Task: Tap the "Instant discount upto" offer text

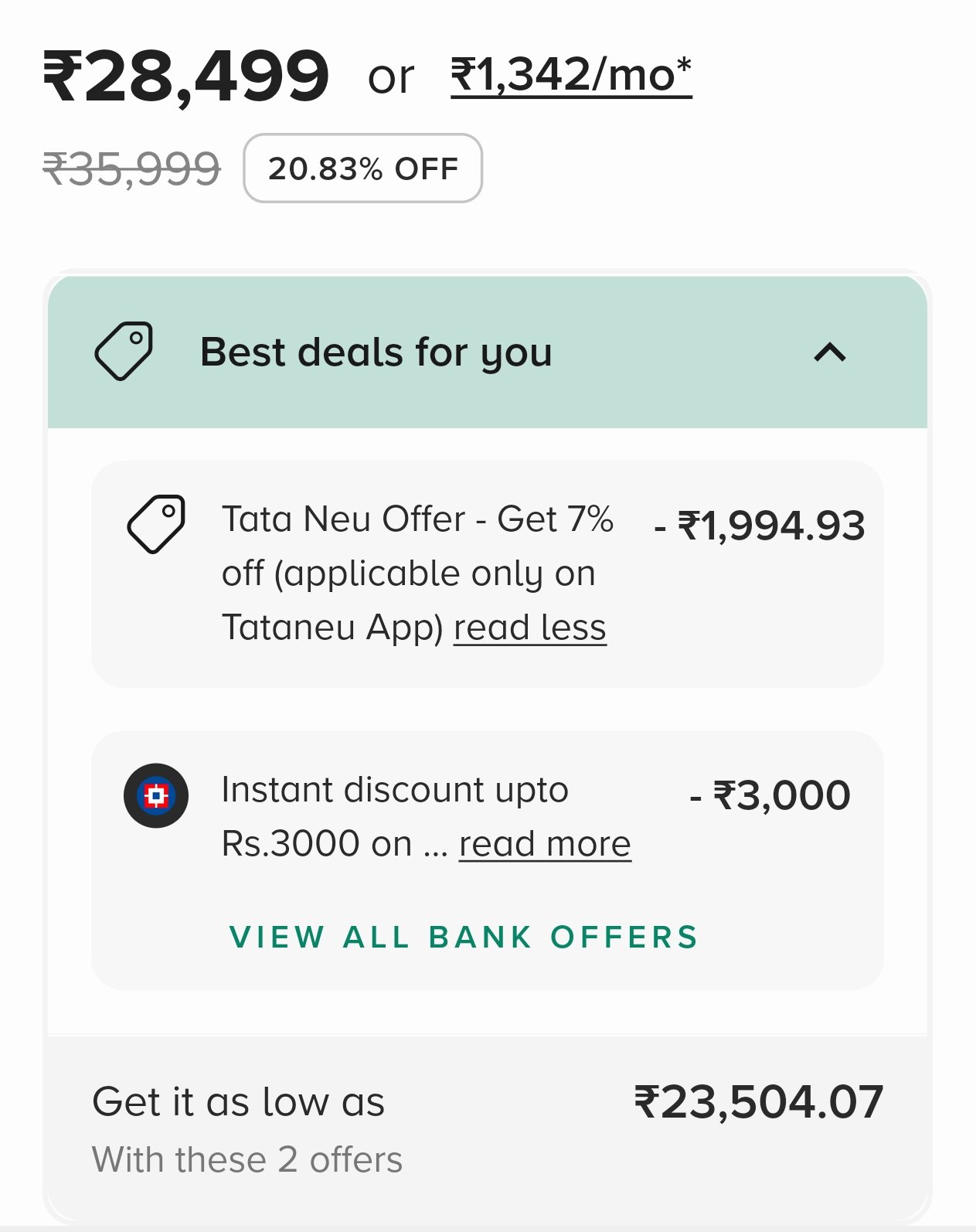Action: tap(394, 791)
